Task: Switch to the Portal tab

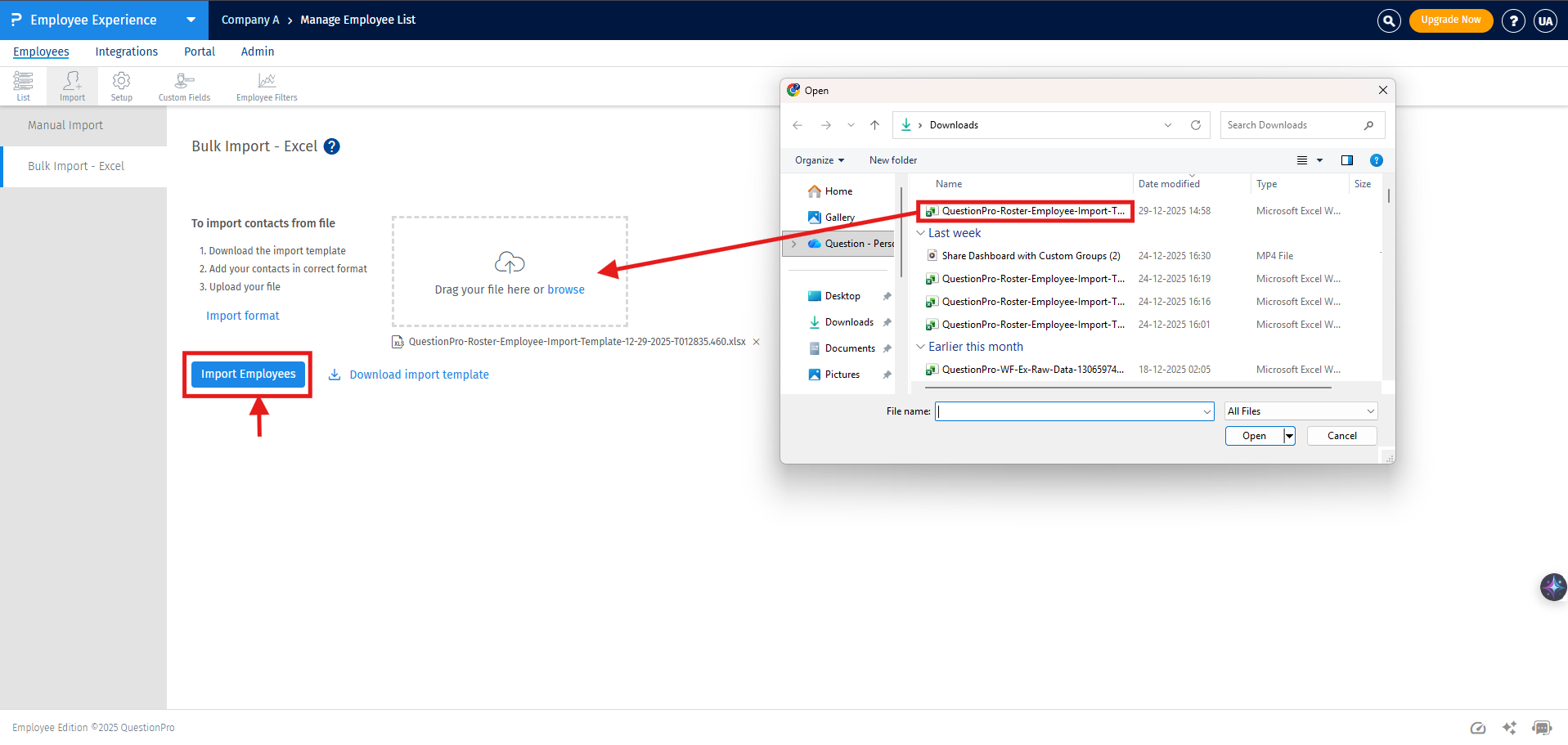Action: [200, 52]
